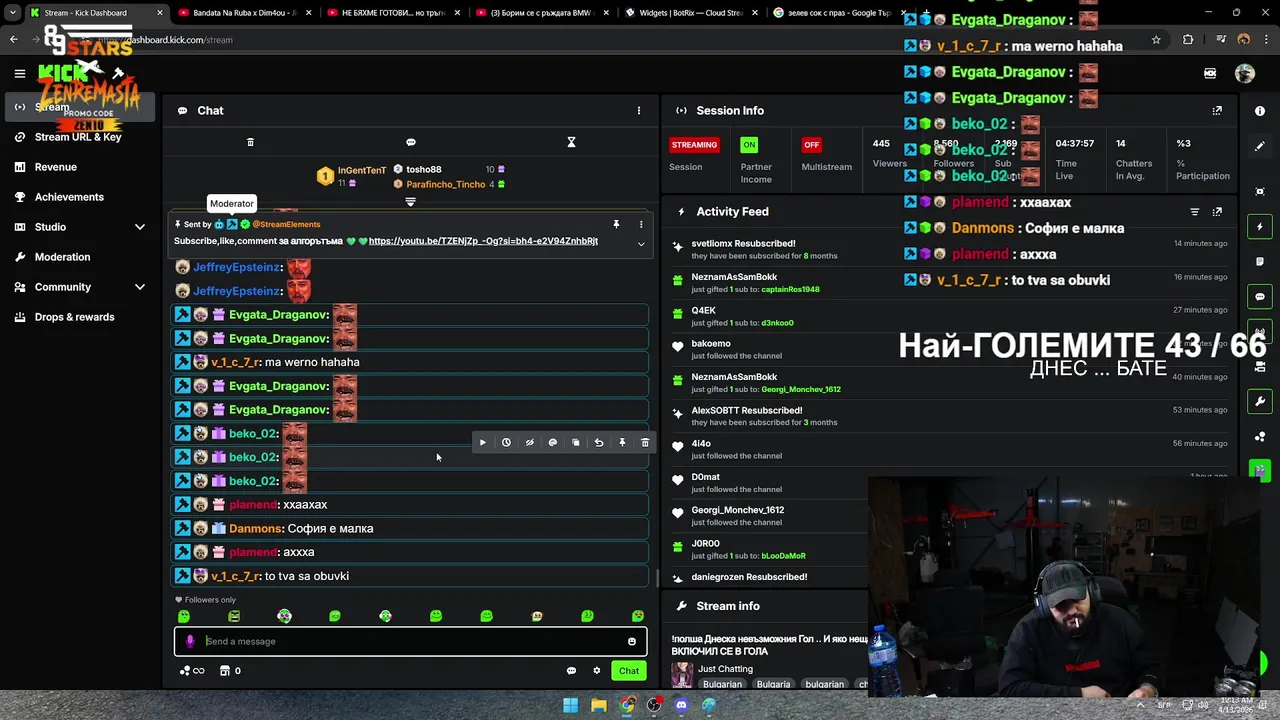Click the crossed-eye hide icon in message toolbar
The height and width of the screenshot is (720, 1280).
click(529, 442)
